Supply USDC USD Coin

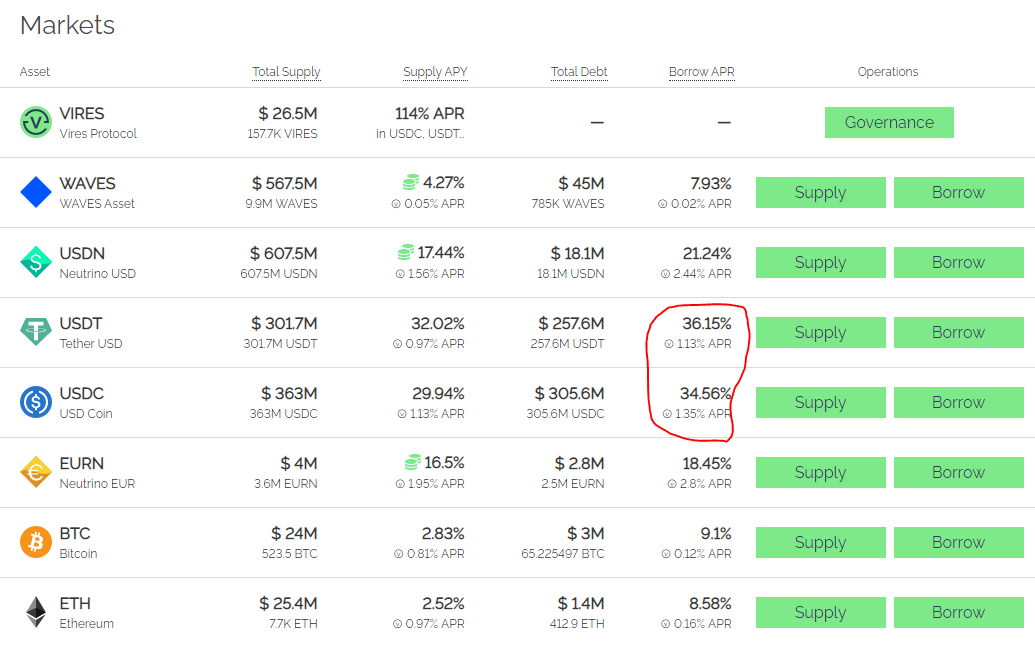click(820, 402)
